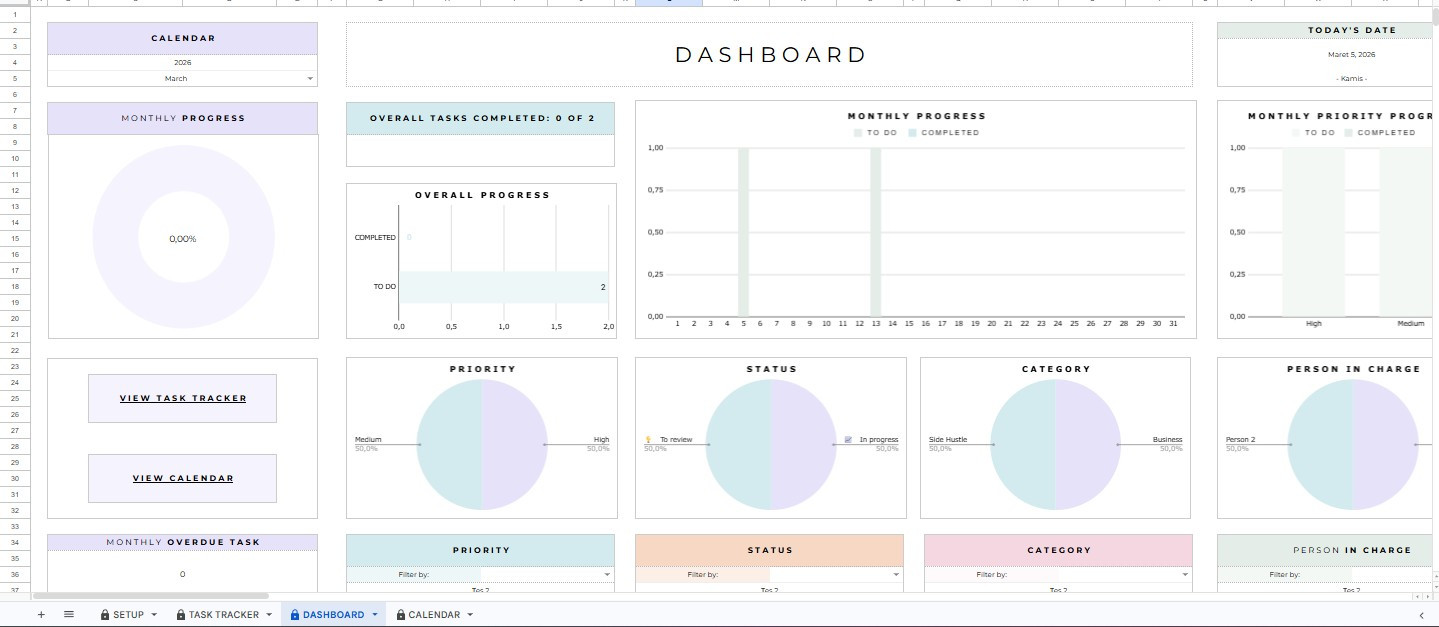Image resolution: width=1439 pixels, height=627 pixels.
Task: Select the 2026 calendar year cell
Action: pyautogui.click(x=182, y=62)
